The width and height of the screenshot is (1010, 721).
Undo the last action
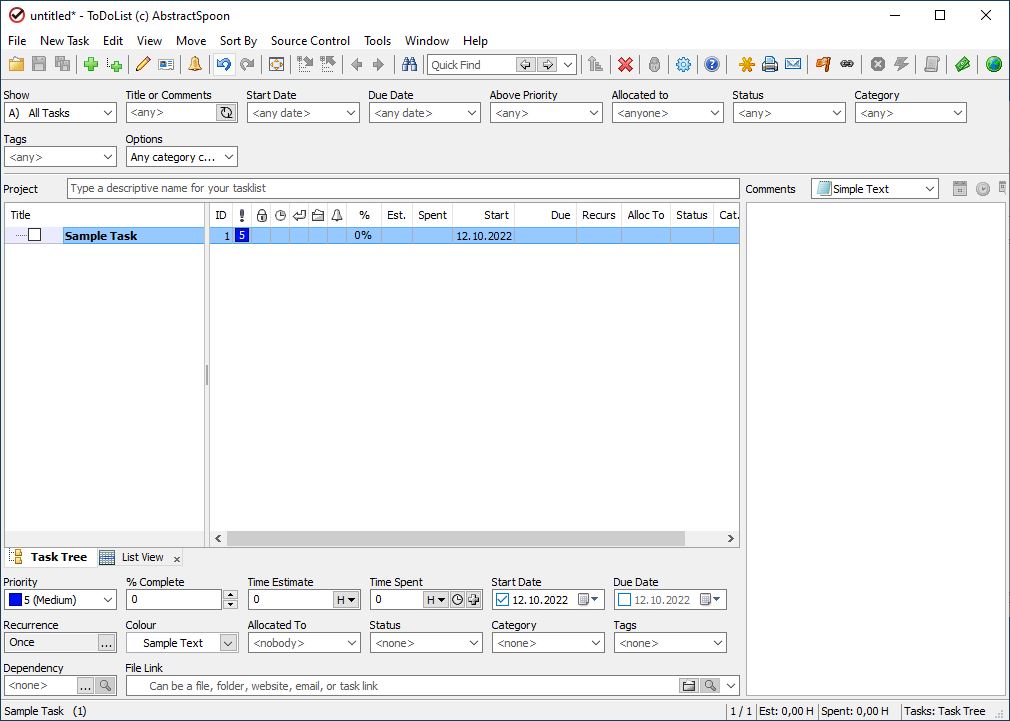pos(224,64)
